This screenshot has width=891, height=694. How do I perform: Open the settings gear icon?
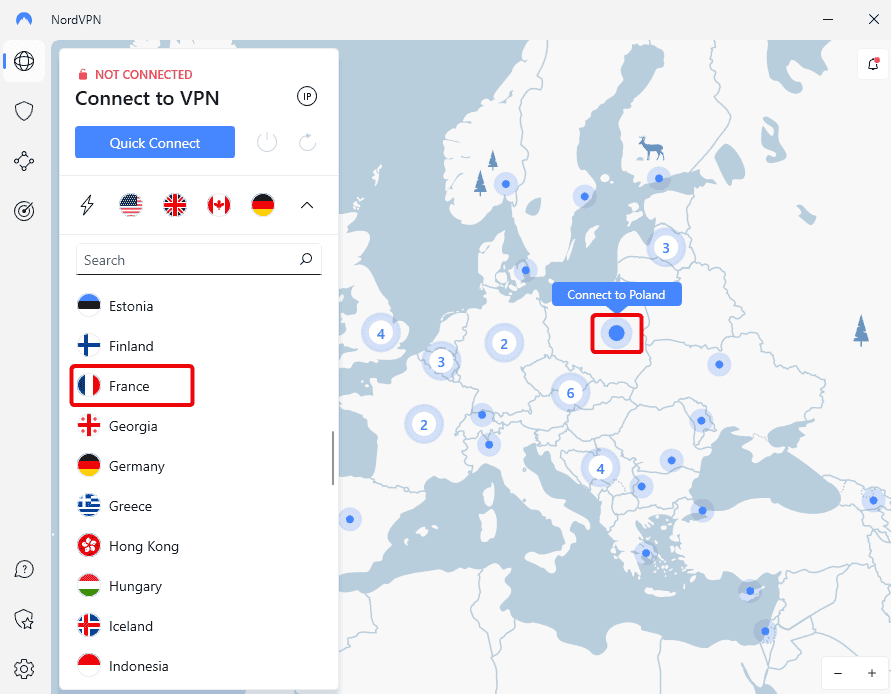(x=24, y=669)
